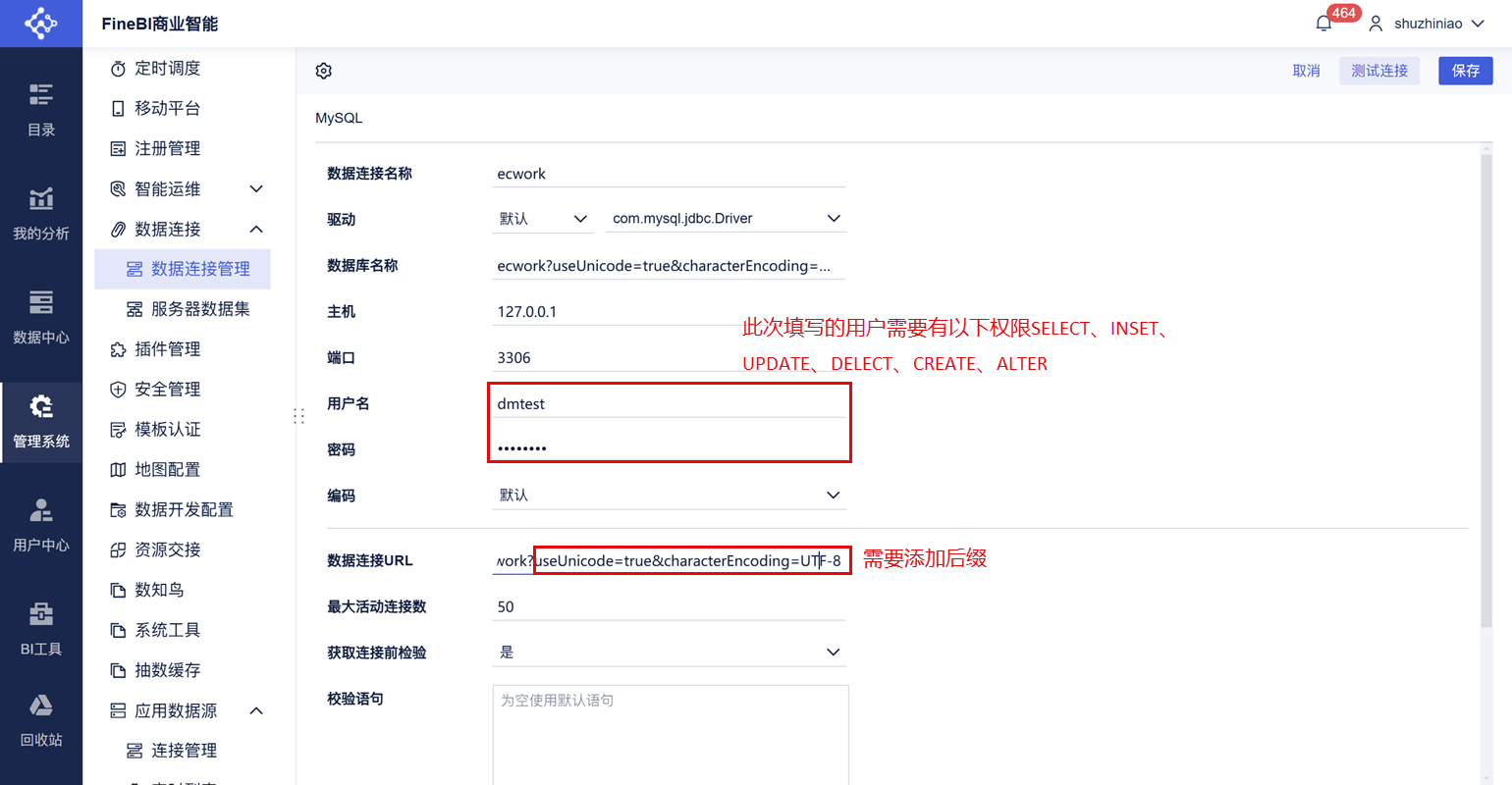The image size is (1512, 785).
Task: Click the FineBI商业智能 title text
Action: pyautogui.click(x=160, y=24)
